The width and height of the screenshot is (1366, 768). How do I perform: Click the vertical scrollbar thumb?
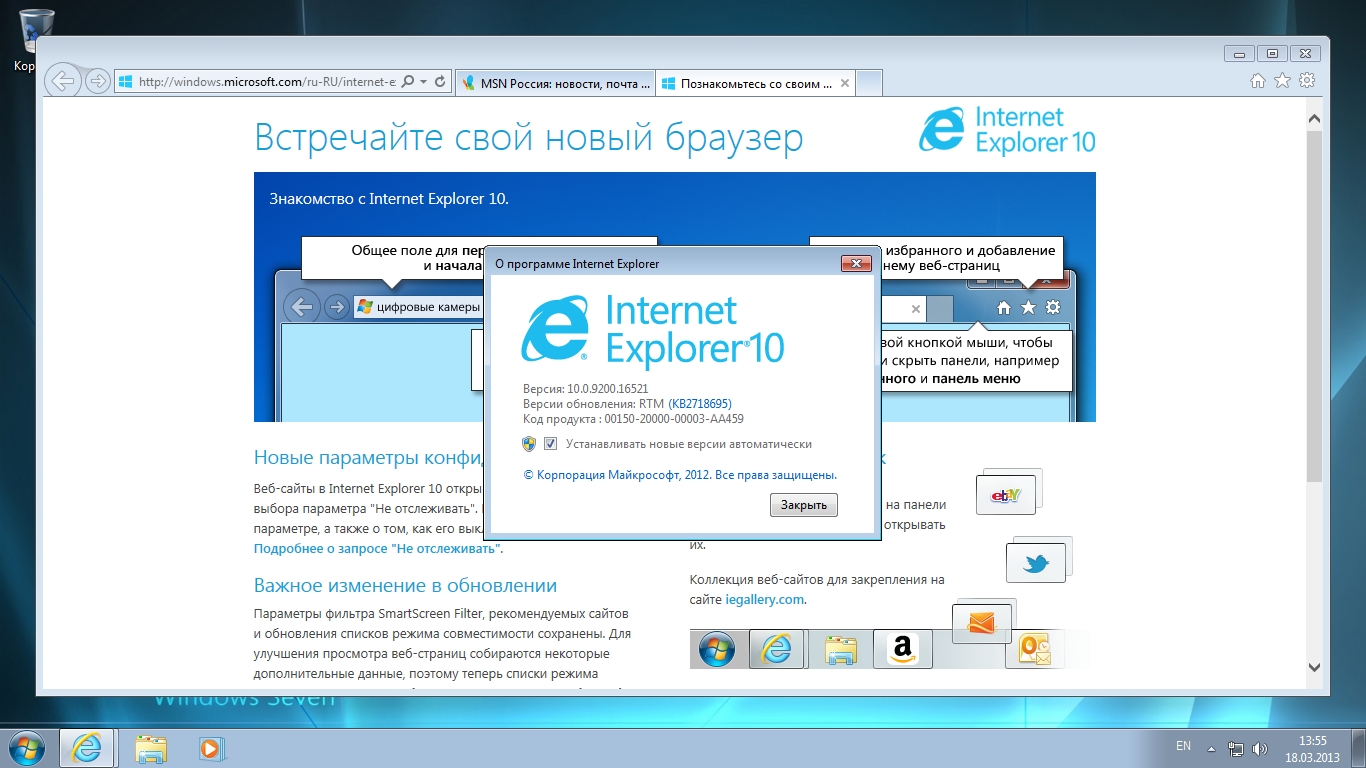click(1315, 305)
